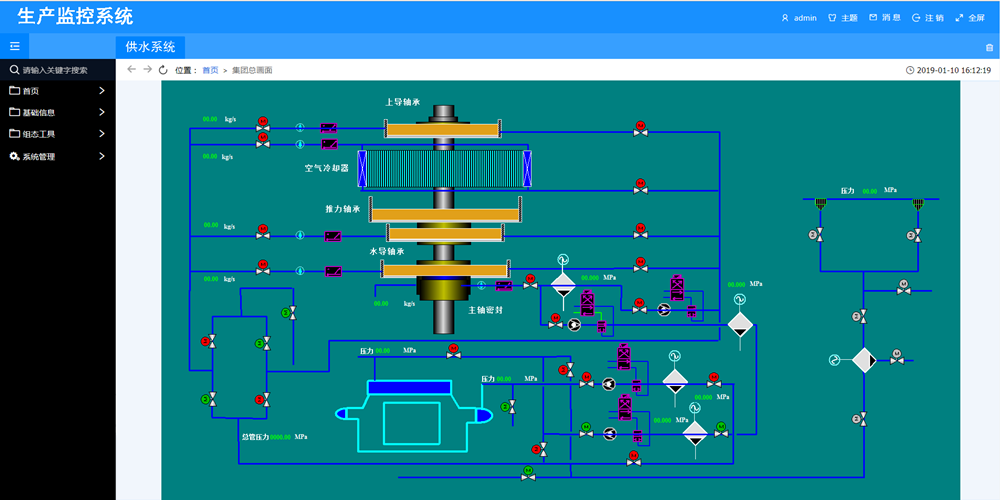Collapse the sidebar with the hamburger icon

coord(14,46)
